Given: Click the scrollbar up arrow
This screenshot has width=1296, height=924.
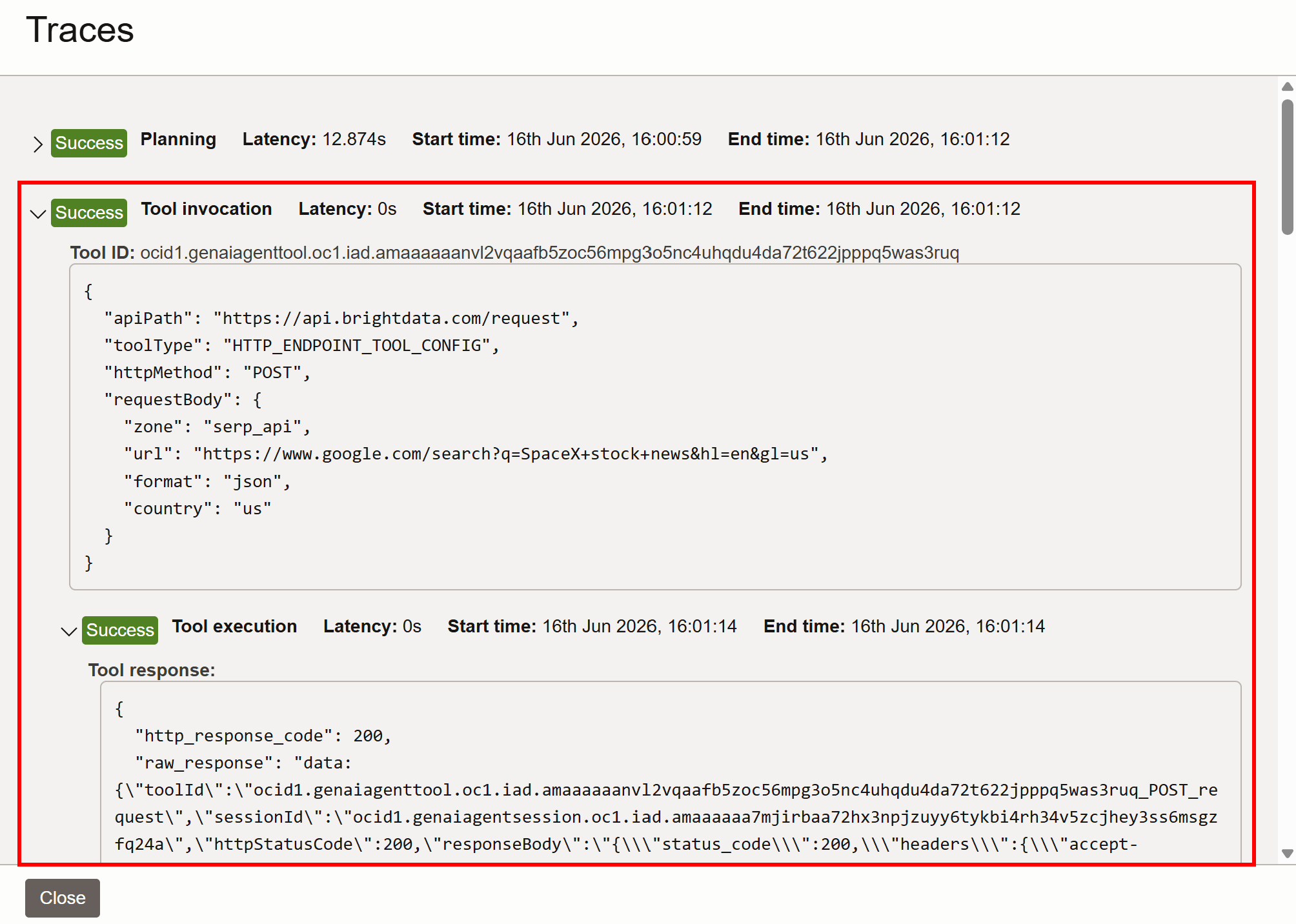Looking at the screenshot, I should (x=1287, y=86).
